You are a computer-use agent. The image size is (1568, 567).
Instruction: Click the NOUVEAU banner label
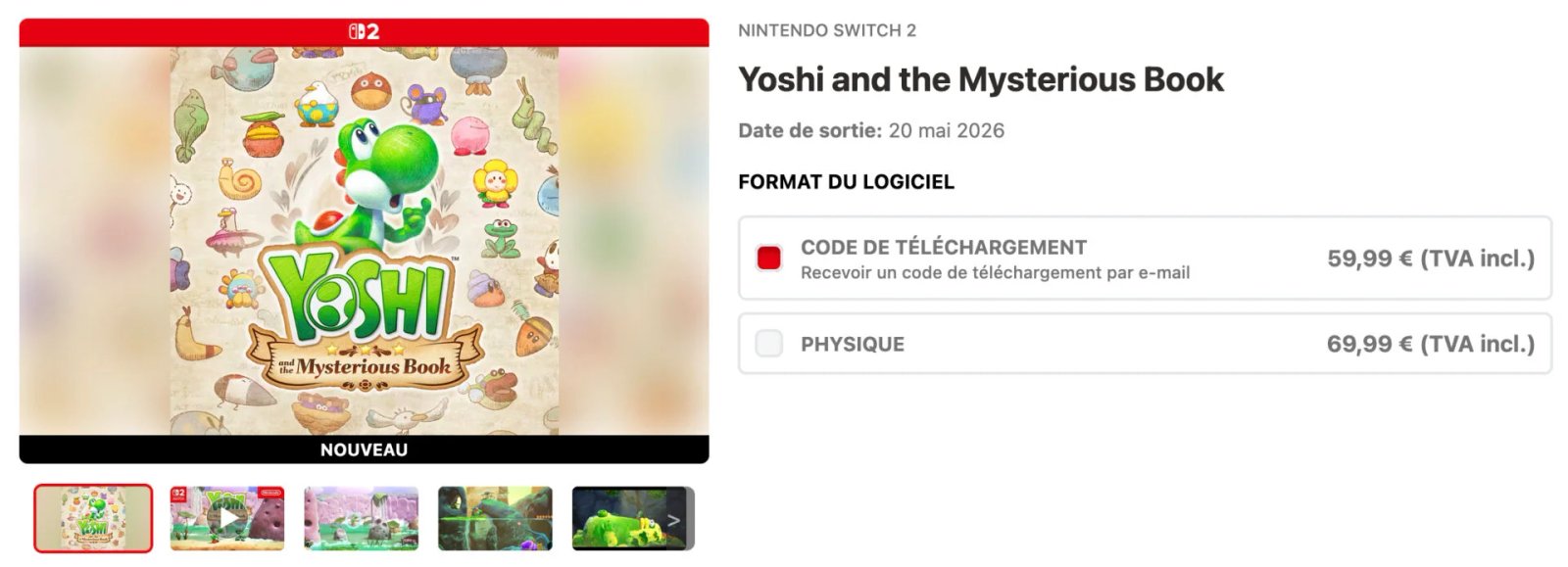click(364, 449)
